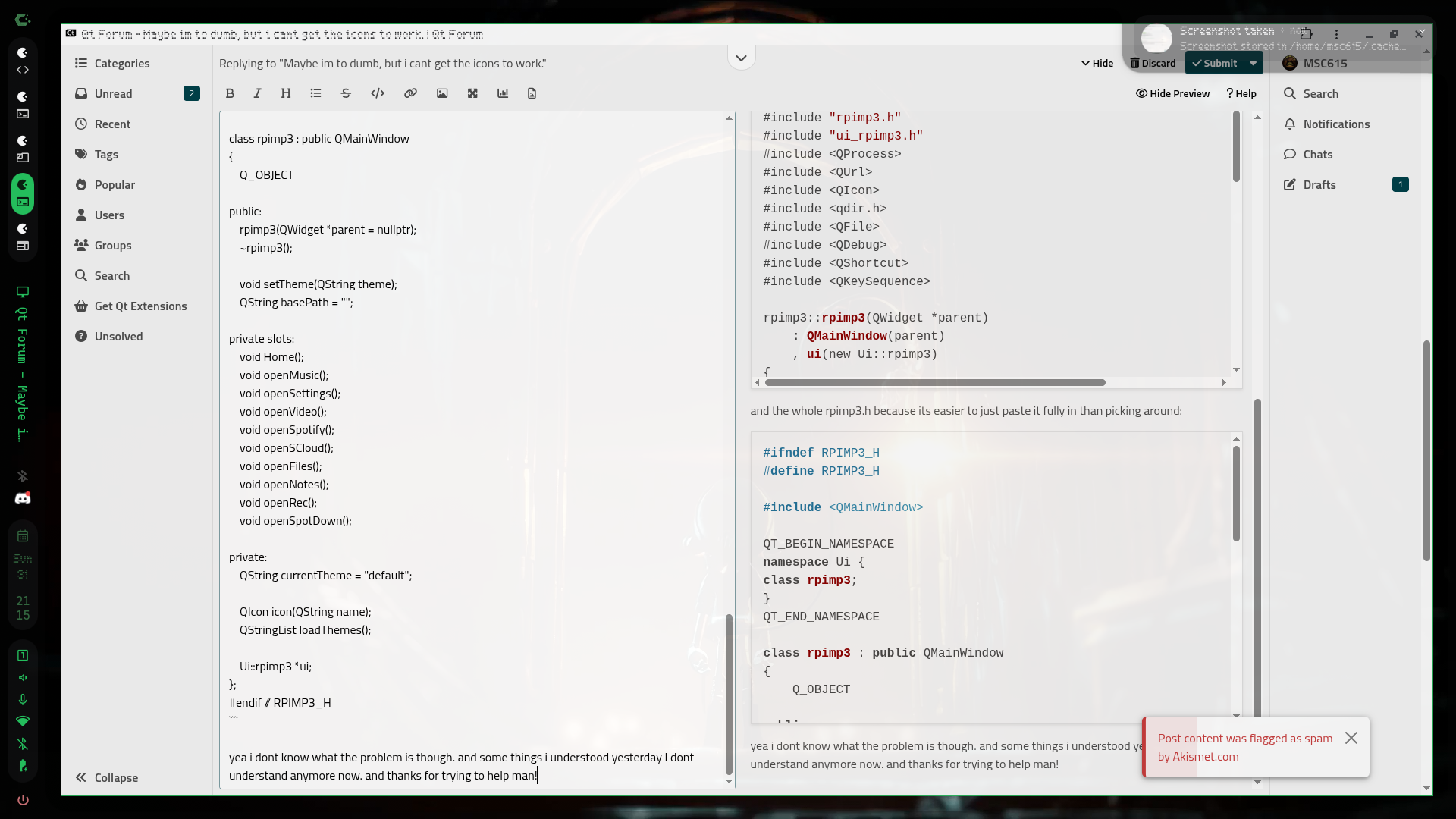Viewport: 1456px width, 819px height.
Task: Enter zen fullscreen mode for the composer
Action: 472,93
